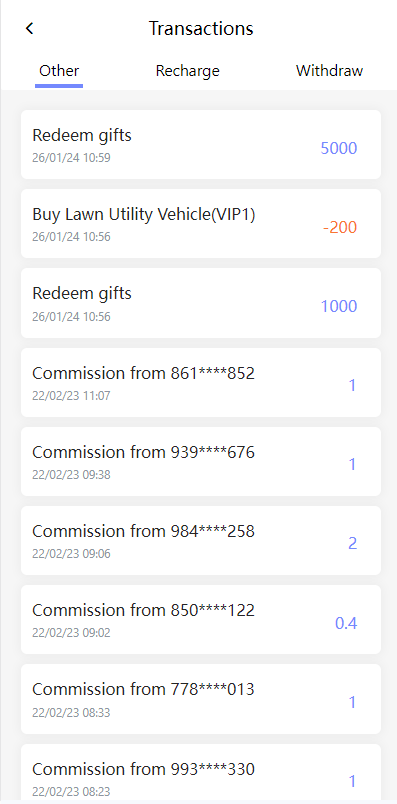Select Commission from 939****676 entry
Viewport: 397px width, 804px height.
tap(201, 461)
